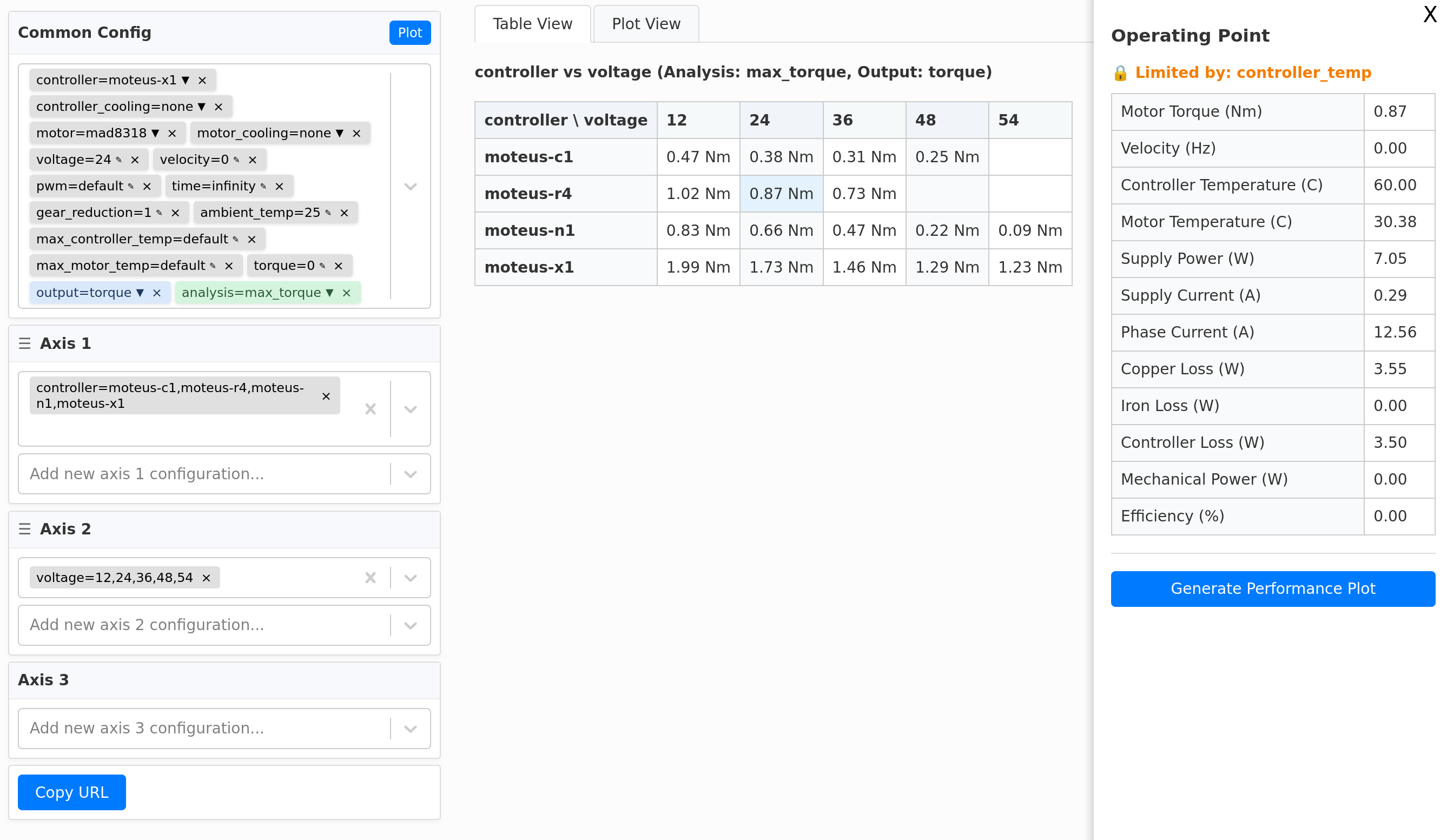Click hamburger icon next to Axis 2

tap(25, 529)
